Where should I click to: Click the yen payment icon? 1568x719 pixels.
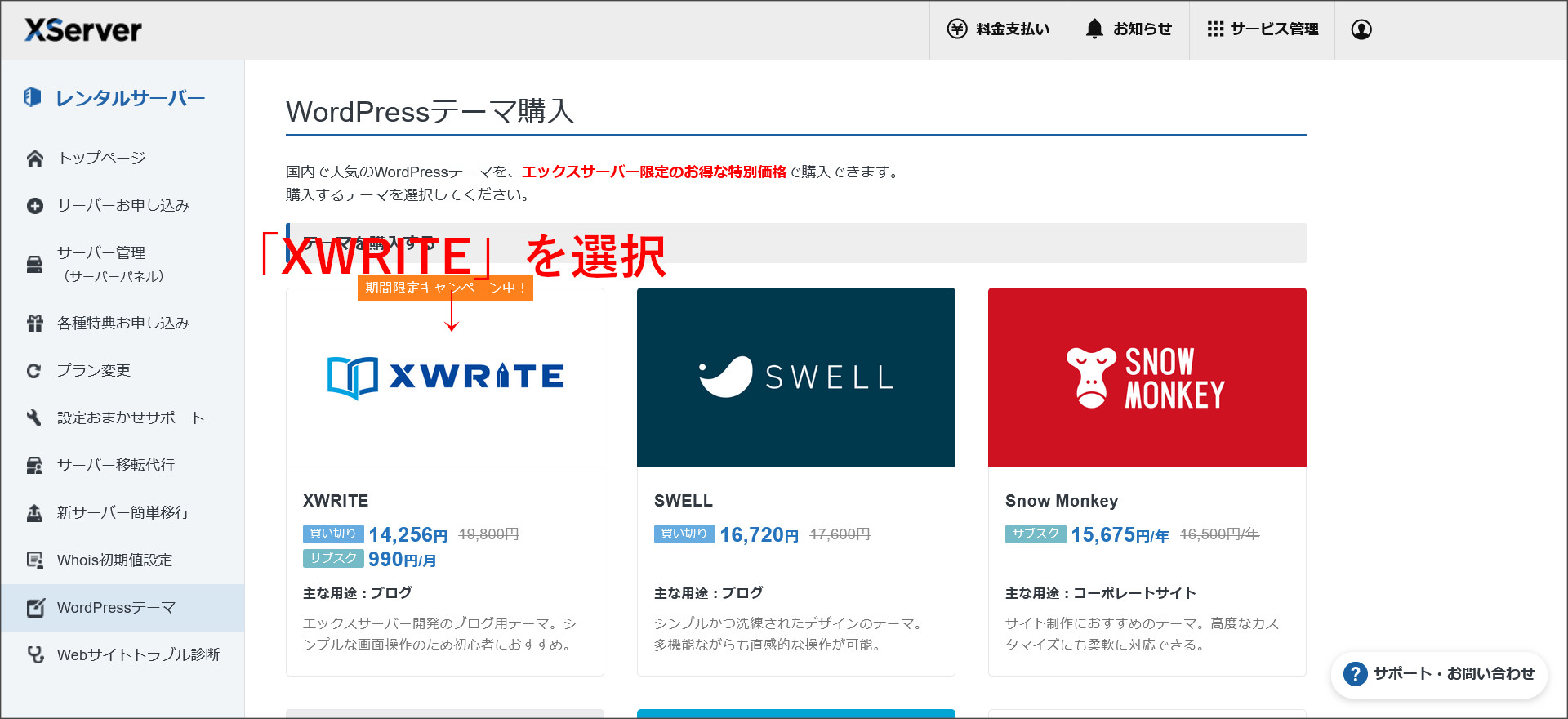click(957, 29)
